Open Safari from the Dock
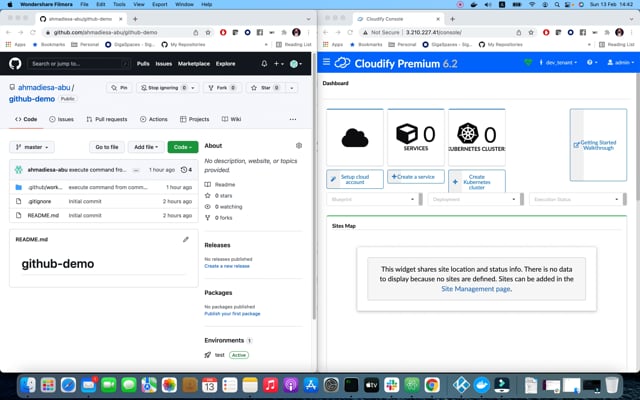 [68, 384]
